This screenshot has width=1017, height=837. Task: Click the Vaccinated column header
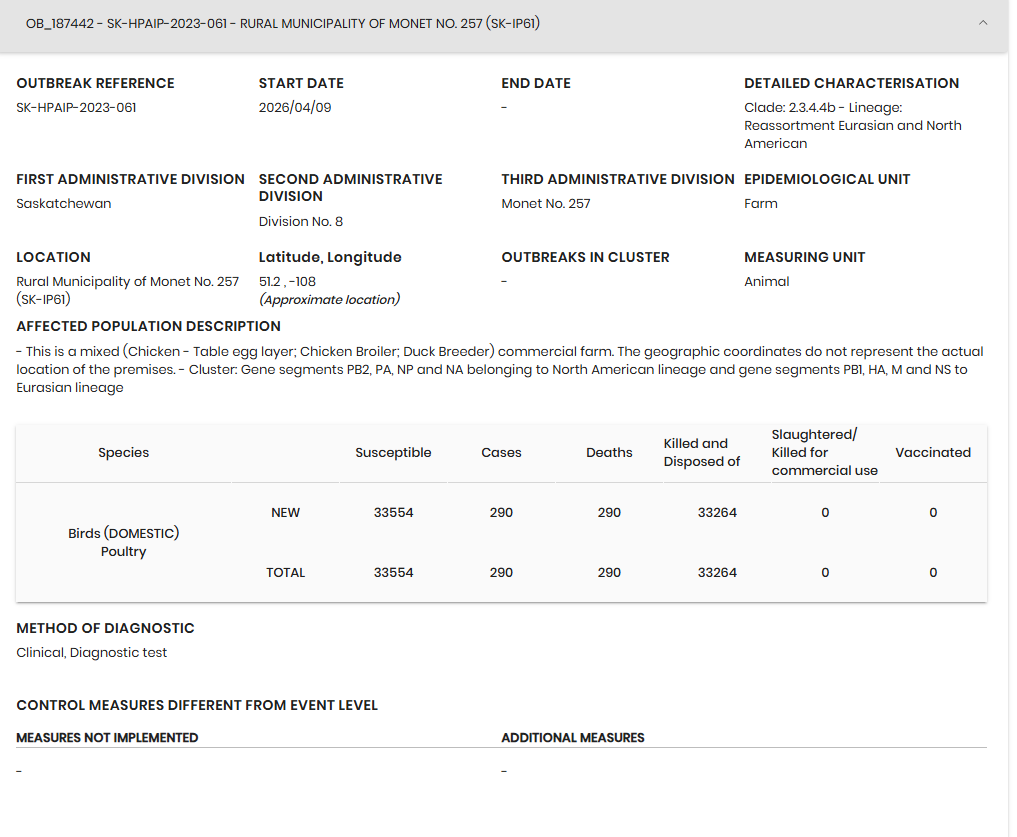(x=933, y=453)
